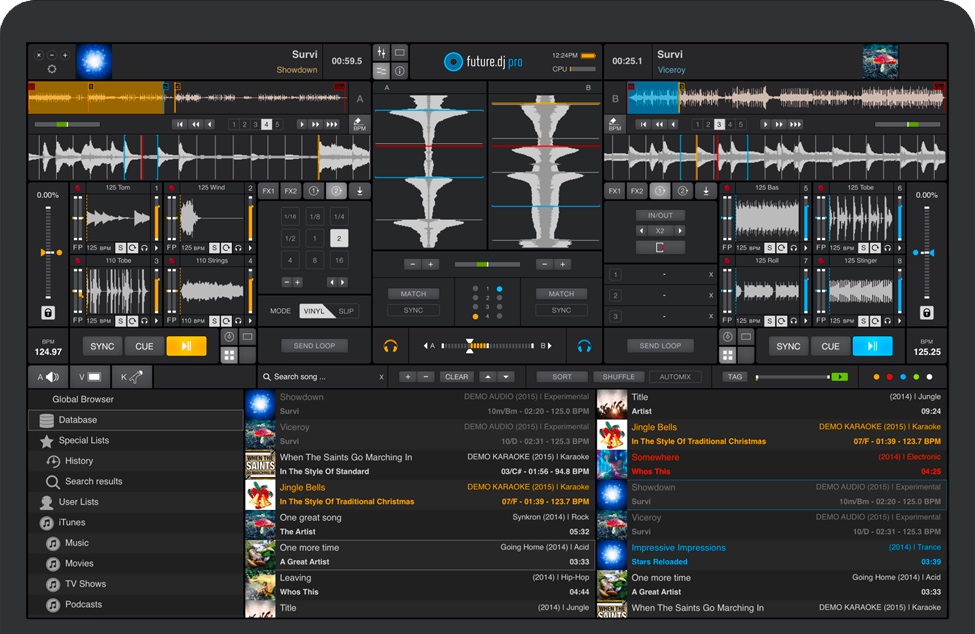Toggle FX1 on deck A
The width and height of the screenshot is (975, 634).
268,191
